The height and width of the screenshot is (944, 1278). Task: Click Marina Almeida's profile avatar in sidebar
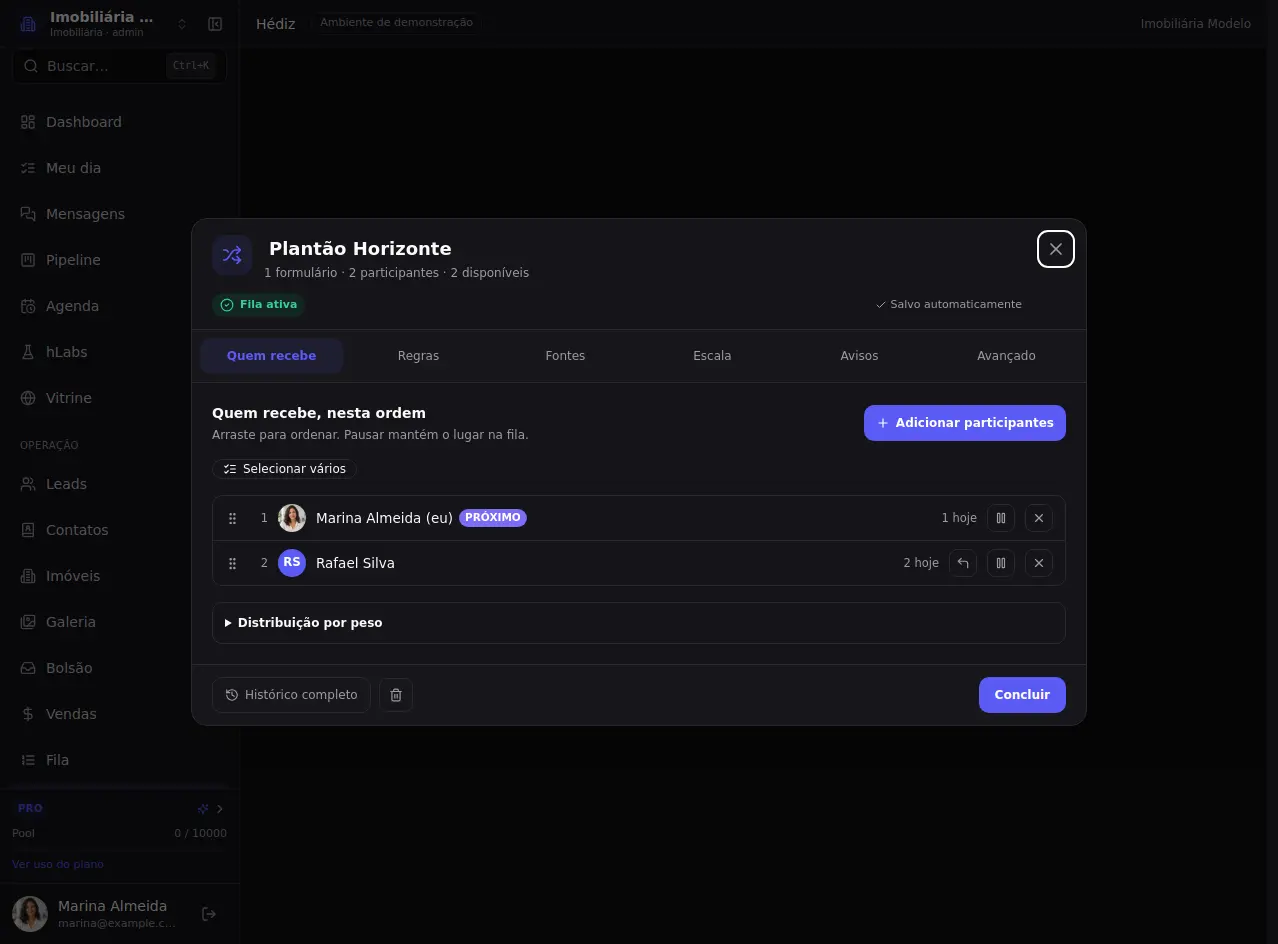click(30, 914)
